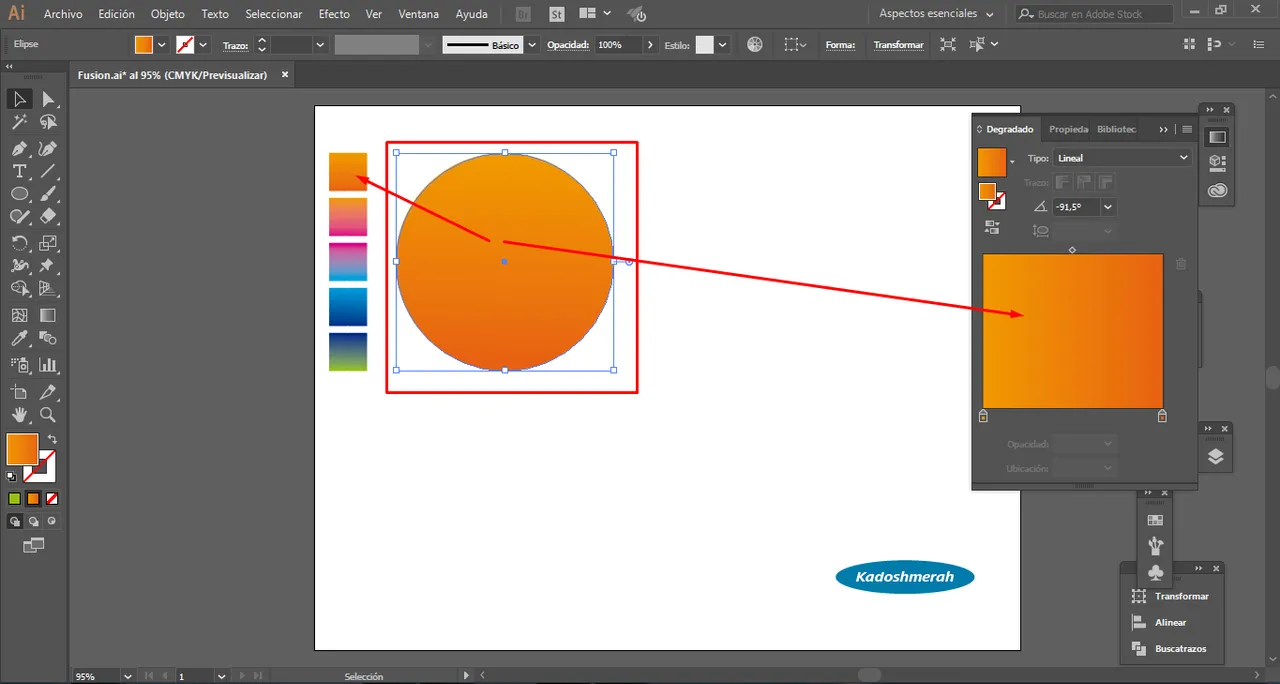This screenshot has width=1280, height=684.
Task: Switch to the Bibliotecas panel tab
Action: coord(1116,129)
